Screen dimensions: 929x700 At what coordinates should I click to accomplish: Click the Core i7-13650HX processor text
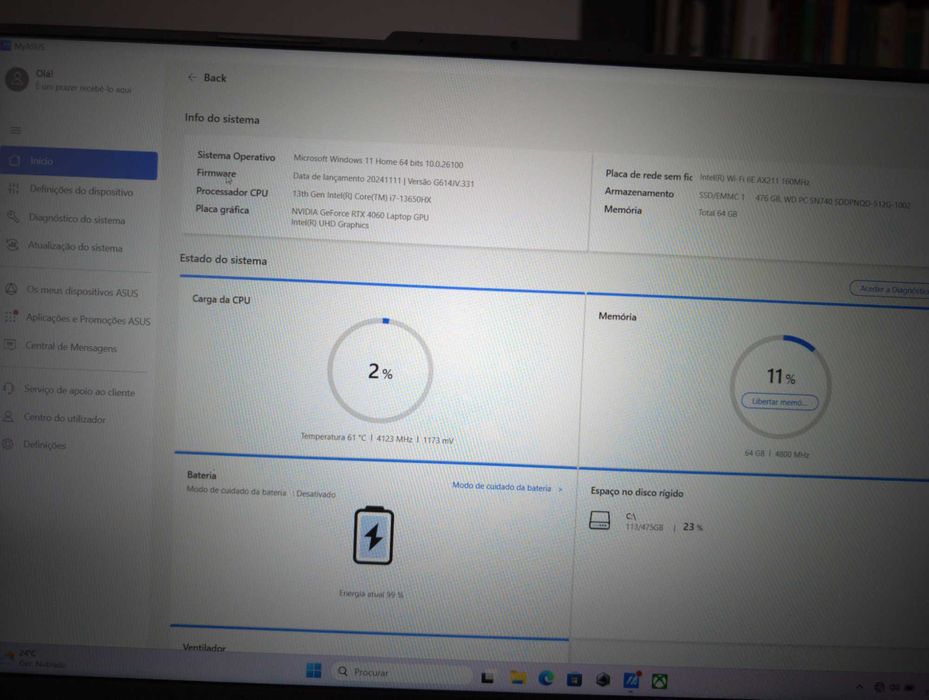point(362,197)
